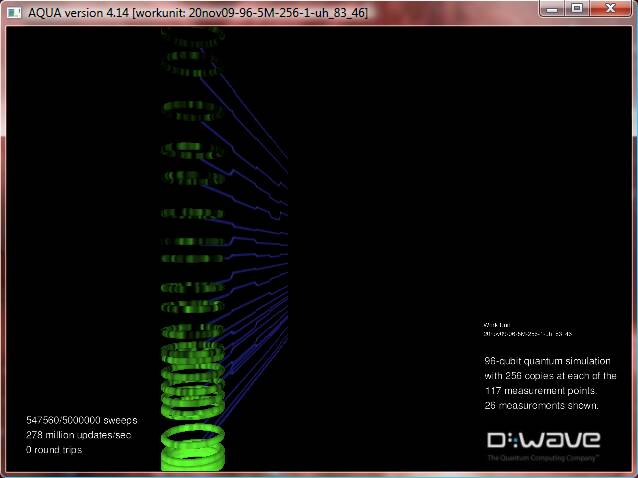Click the 547560/5000000 sweeps counter
Viewport: 638px width, 478px height.
pyautogui.click(x=82, y=420)
